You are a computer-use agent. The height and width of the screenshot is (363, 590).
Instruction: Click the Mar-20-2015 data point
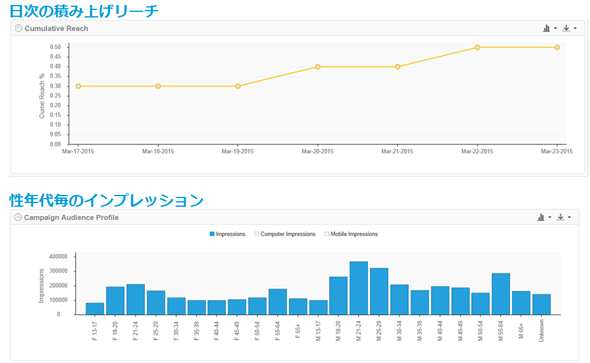pos(318,67)
